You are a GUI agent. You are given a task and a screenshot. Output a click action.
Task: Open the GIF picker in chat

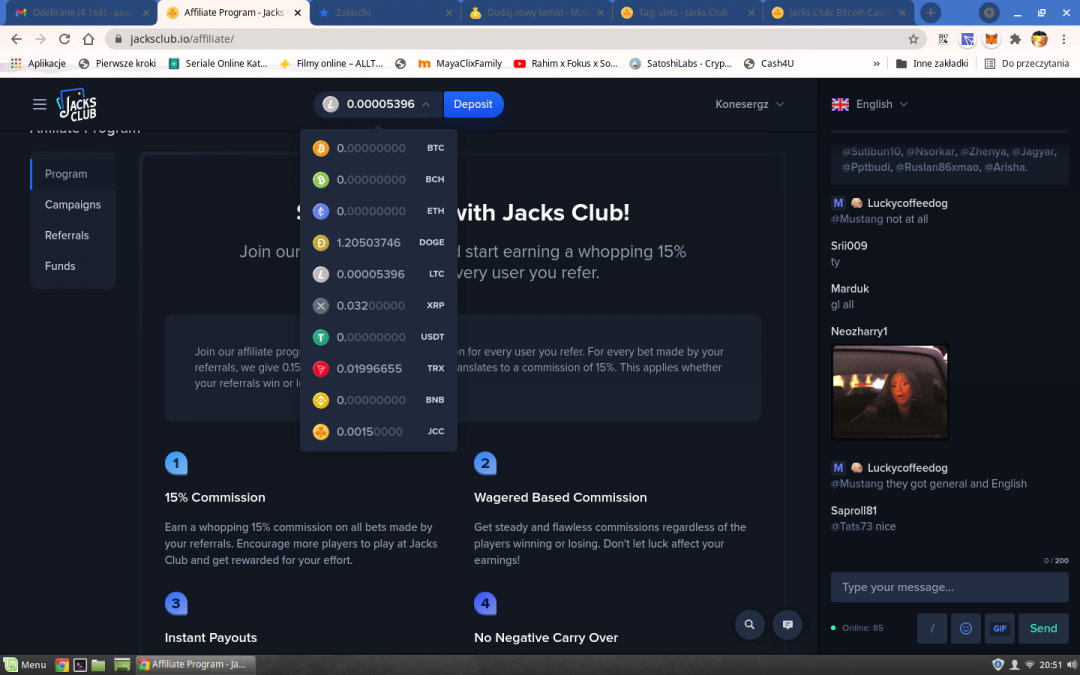click(x=999, y=628)
